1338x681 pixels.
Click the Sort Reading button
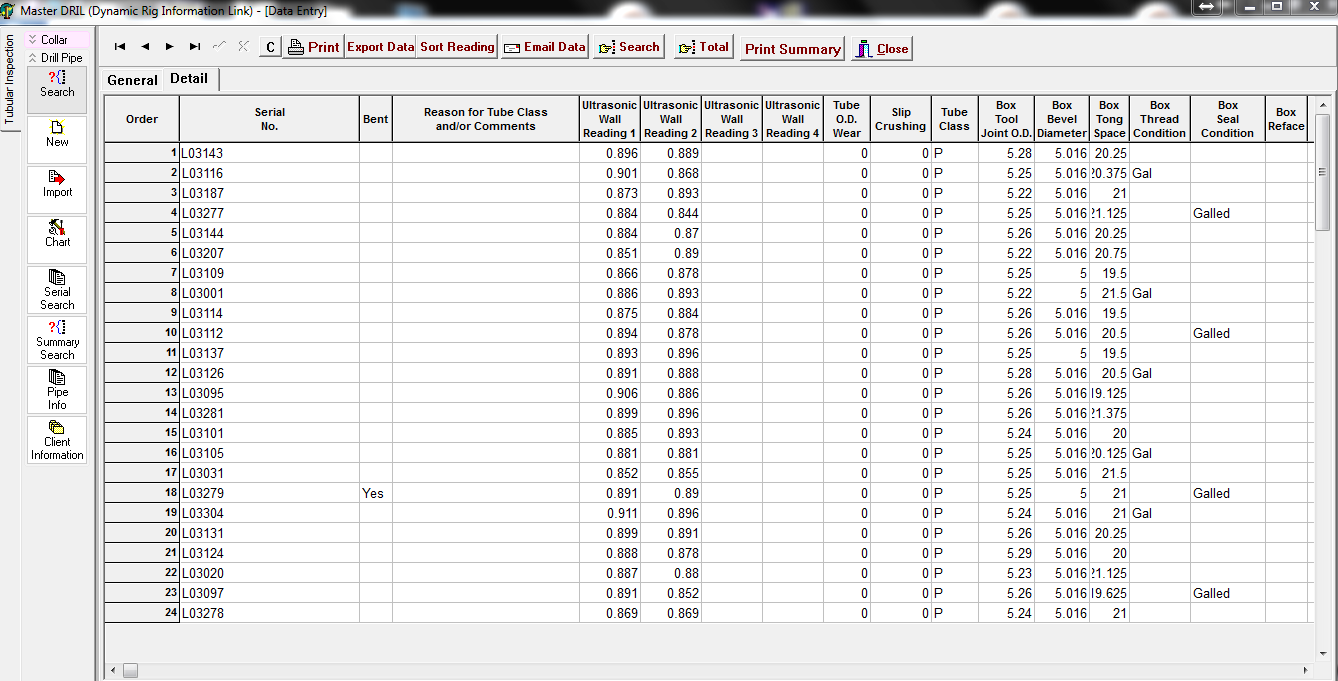[457, 47]
